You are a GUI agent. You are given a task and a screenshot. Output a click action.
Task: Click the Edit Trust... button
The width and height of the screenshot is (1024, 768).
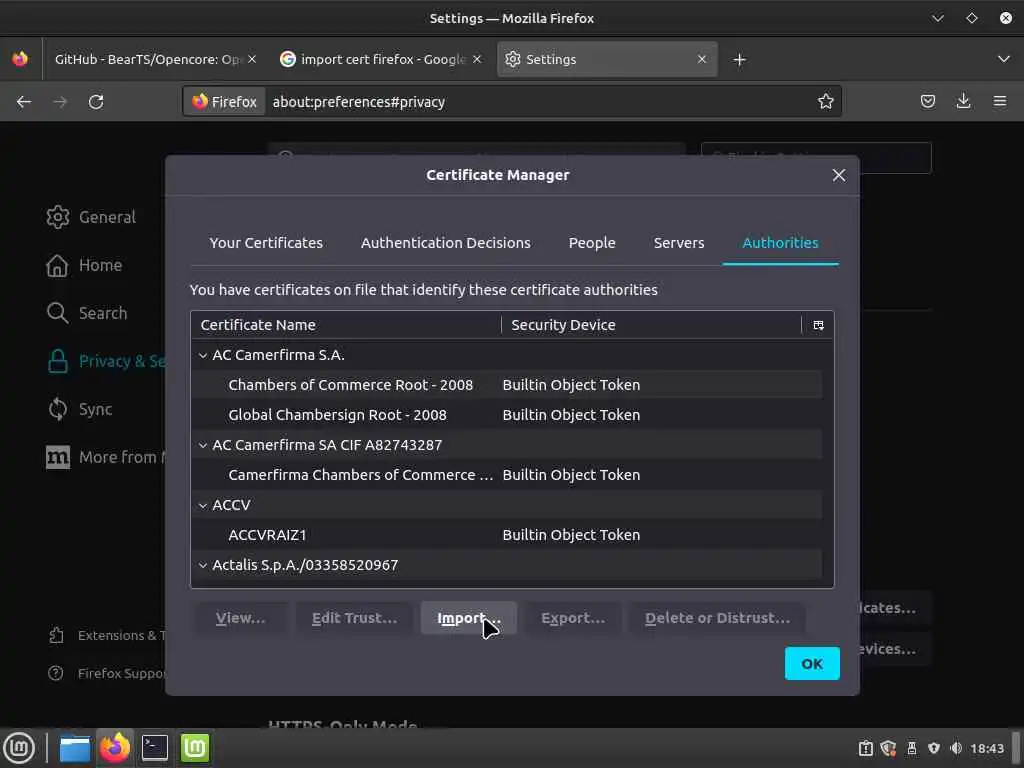tap(354, 618)
